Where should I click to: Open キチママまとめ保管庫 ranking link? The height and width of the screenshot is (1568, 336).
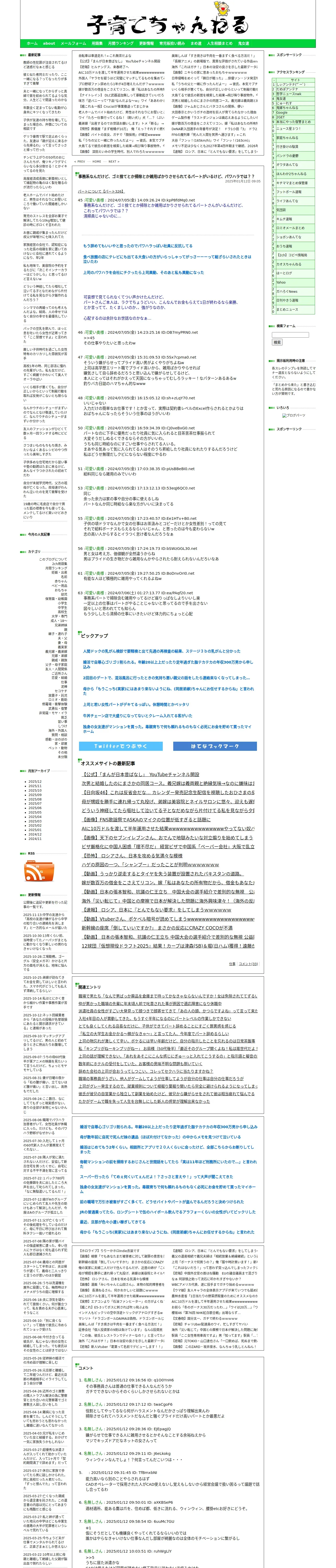click(292, 183)
